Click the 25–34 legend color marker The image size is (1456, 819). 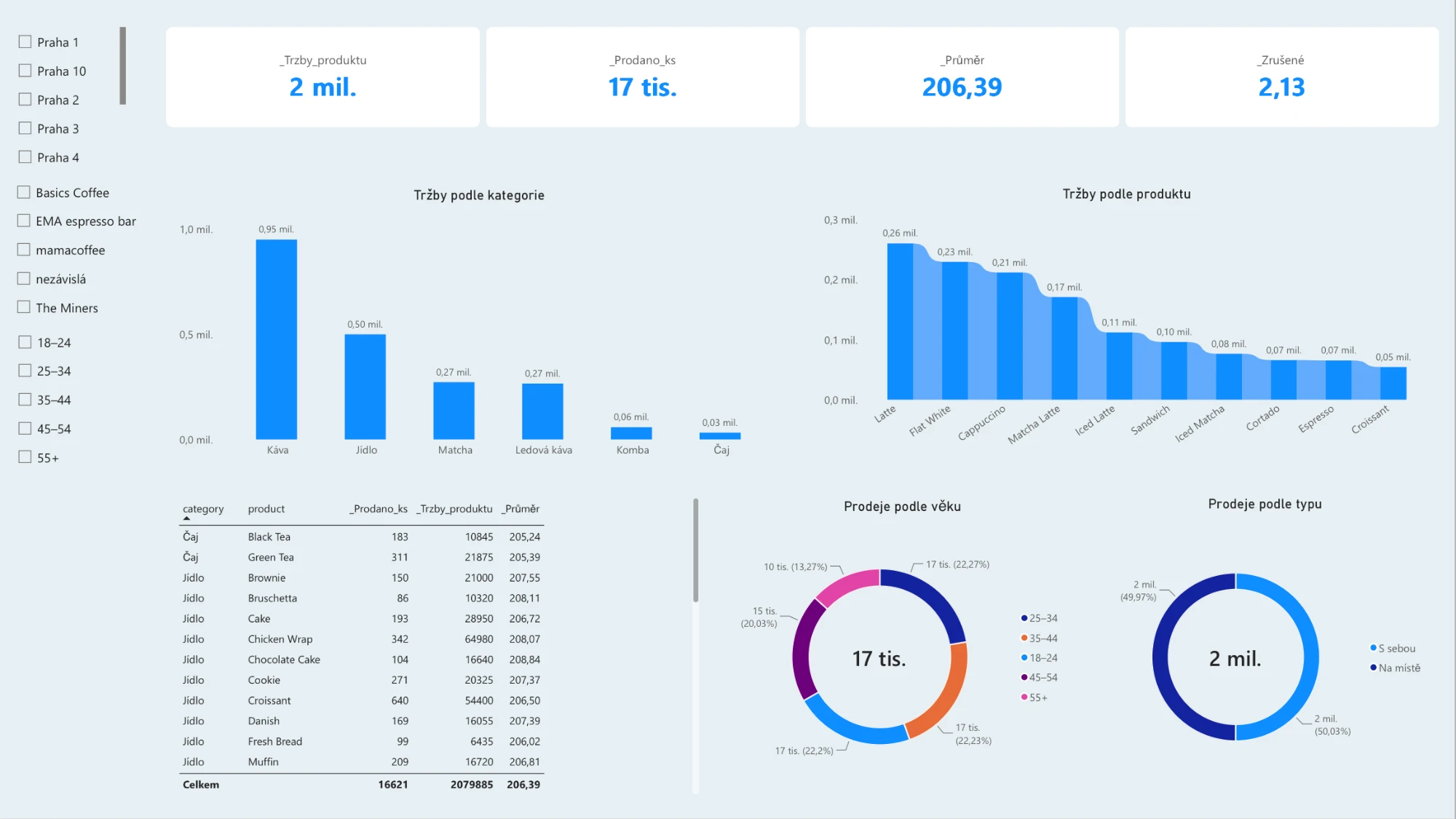point(1024,618)
